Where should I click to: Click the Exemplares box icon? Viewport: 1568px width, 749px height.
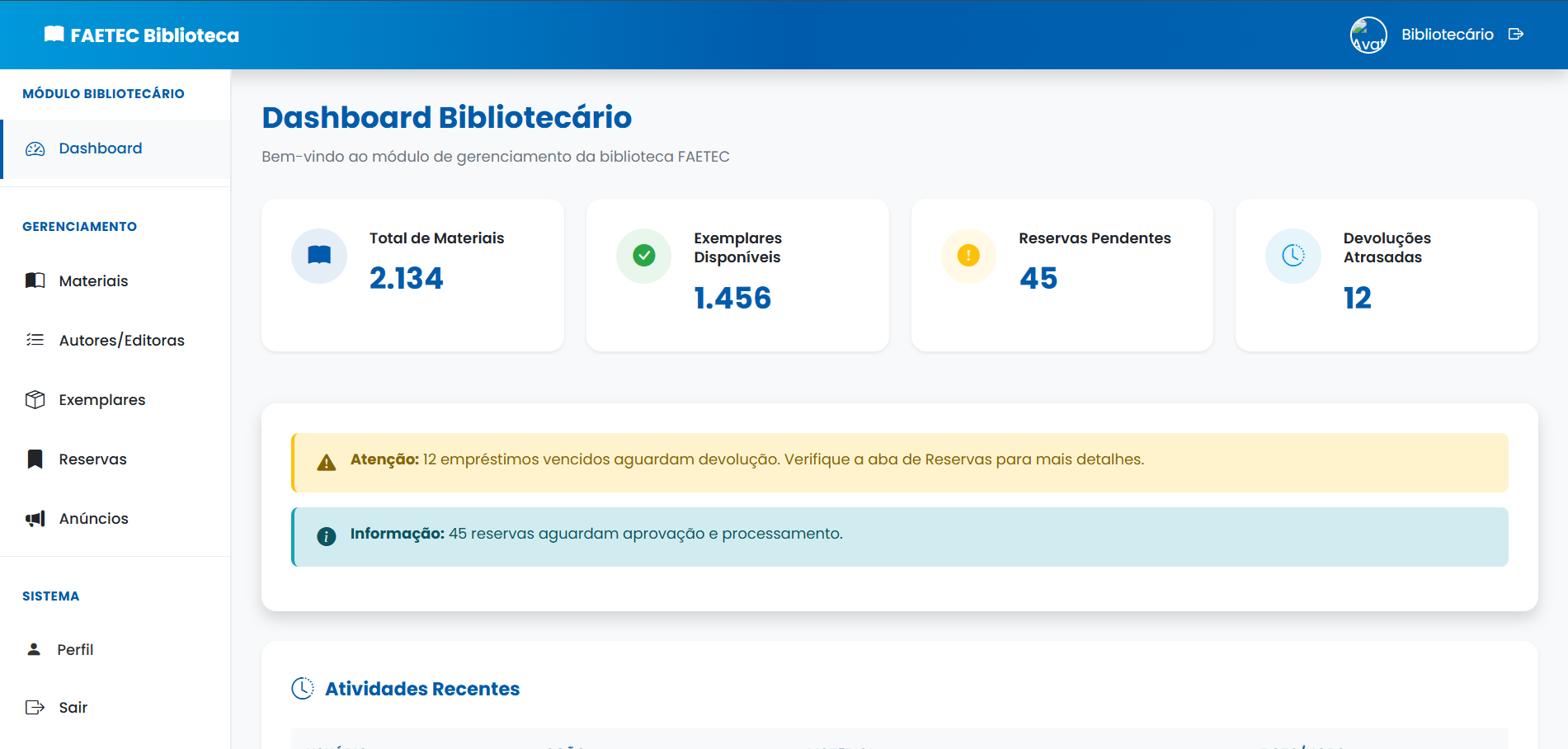click(35, 399)
